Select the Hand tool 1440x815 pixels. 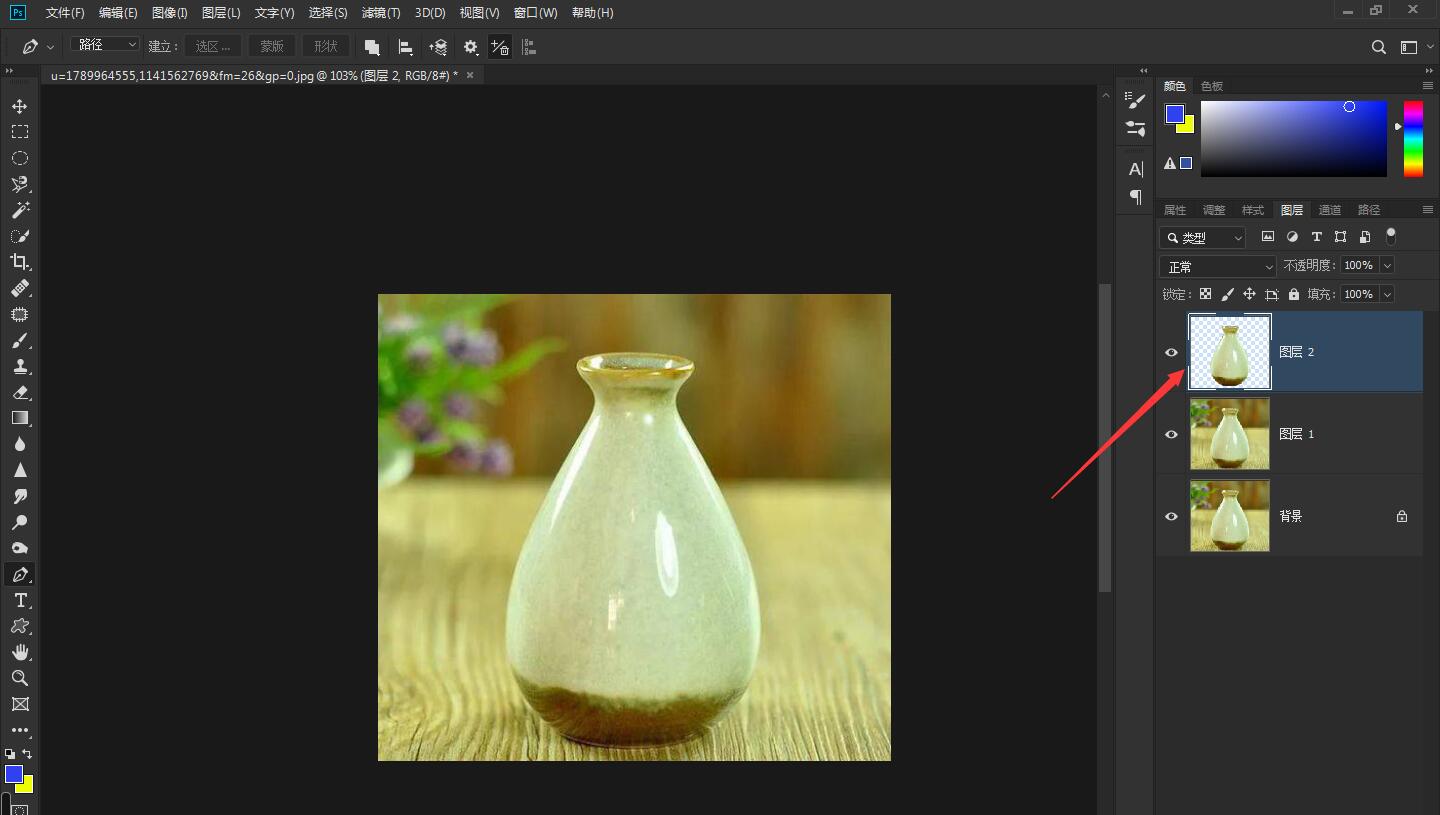[x=19, y=652]
